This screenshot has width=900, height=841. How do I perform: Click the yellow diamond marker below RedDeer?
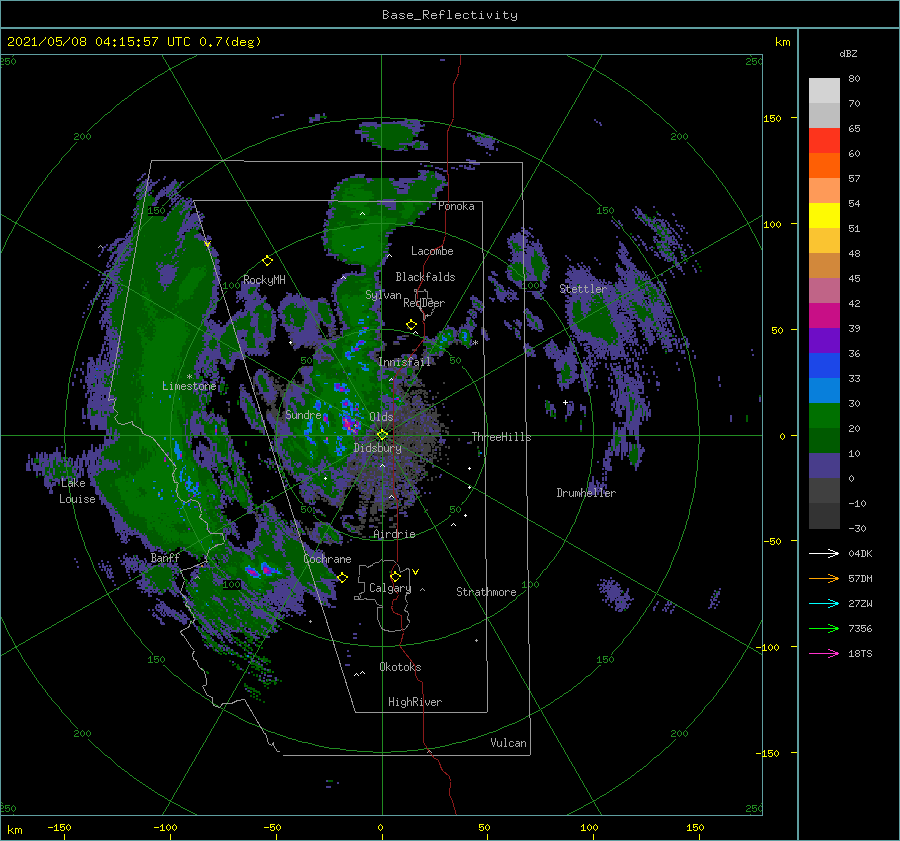pyautogui.click(x=412, y=325)
